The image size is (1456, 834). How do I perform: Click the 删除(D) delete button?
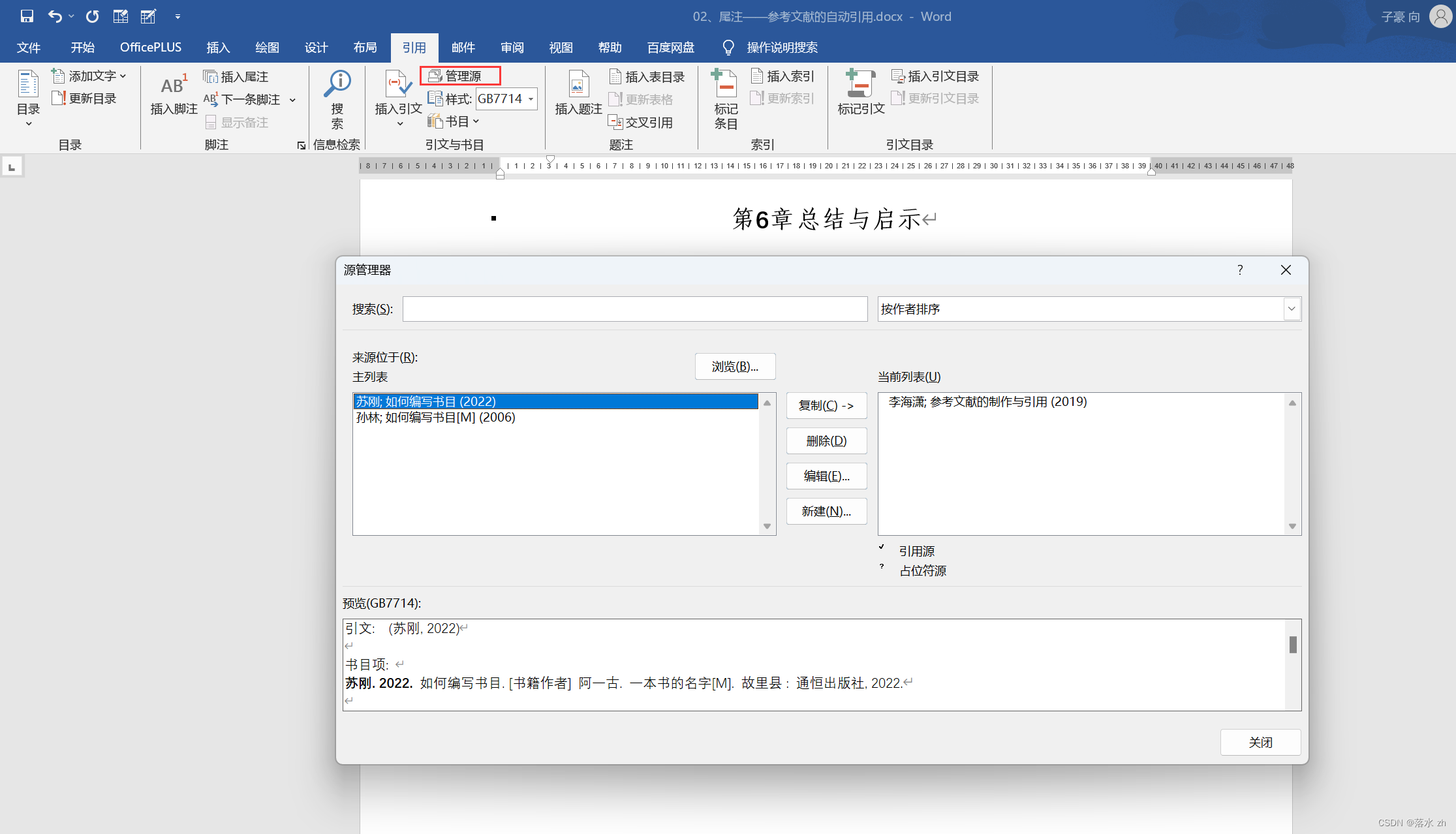(x=826, y=441)
